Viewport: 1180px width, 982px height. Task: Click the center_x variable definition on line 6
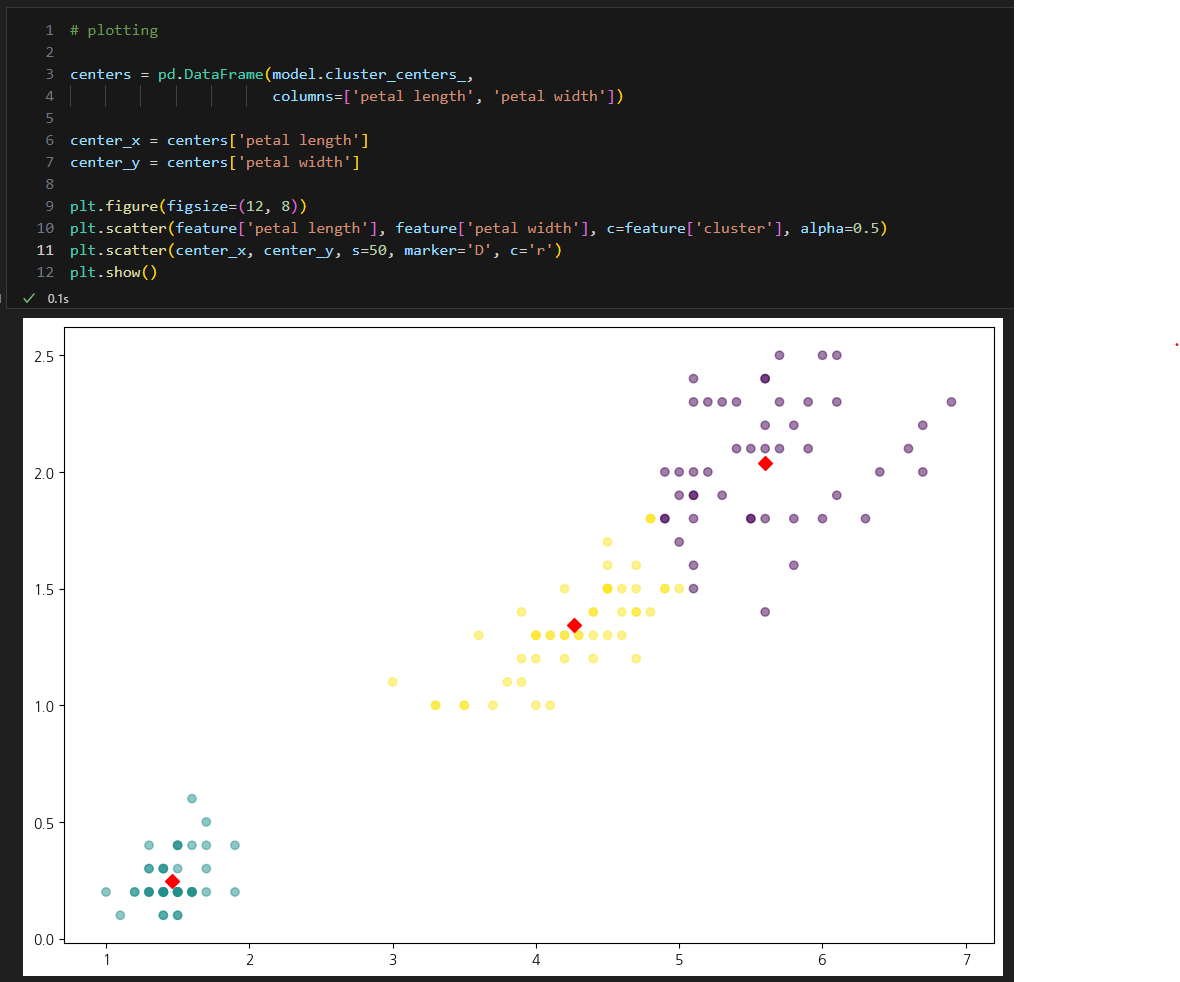click(105, 141)
